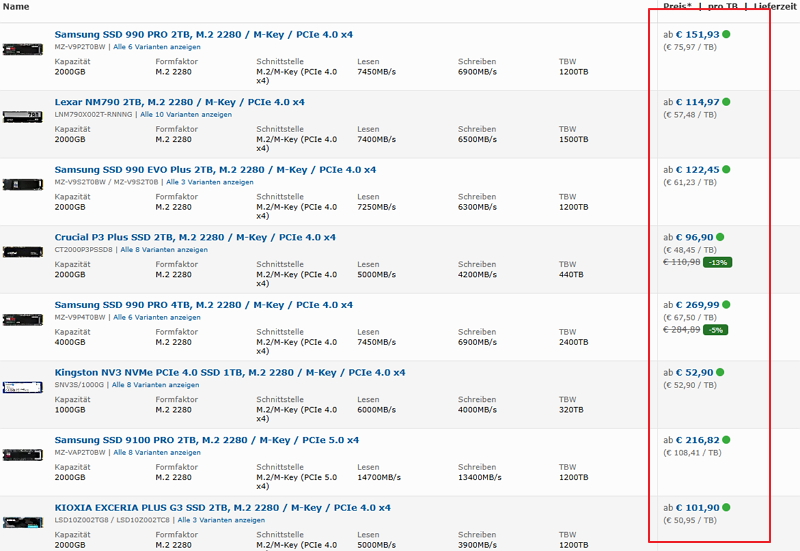Open KIOXIA EXCERIA PLUS G3 SSD 2TB link

pos(222,508)
